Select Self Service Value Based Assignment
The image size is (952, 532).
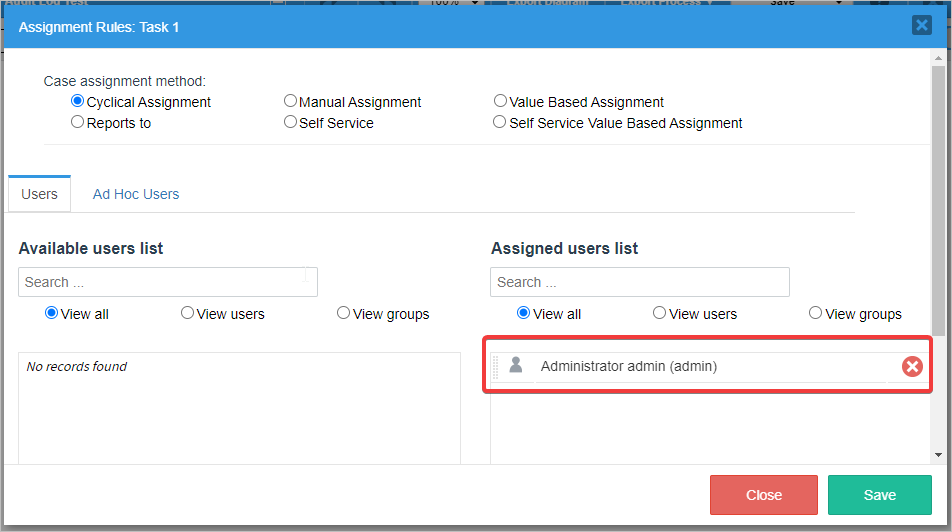click(x=500, y=122)
